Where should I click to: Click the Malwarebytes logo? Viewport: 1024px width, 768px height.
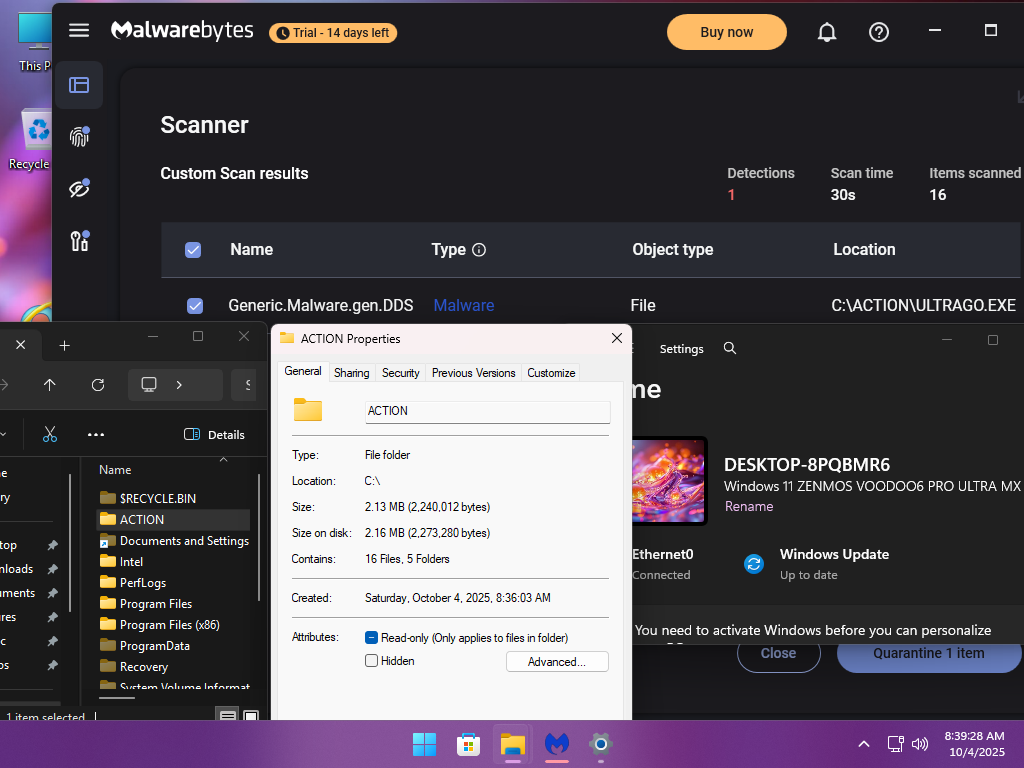(182, 30)
